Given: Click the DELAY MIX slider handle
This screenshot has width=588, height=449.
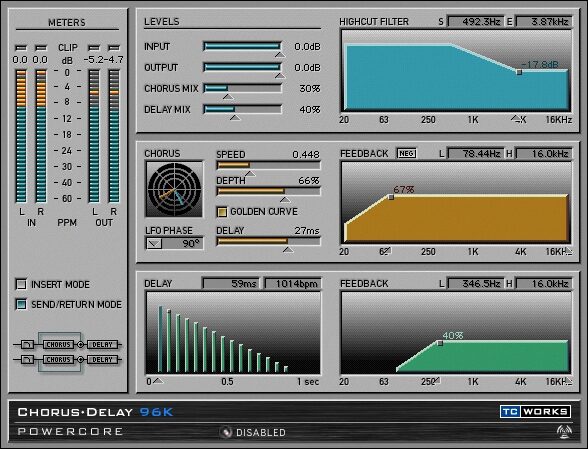Looking at the screenshot, I should 235,118.
